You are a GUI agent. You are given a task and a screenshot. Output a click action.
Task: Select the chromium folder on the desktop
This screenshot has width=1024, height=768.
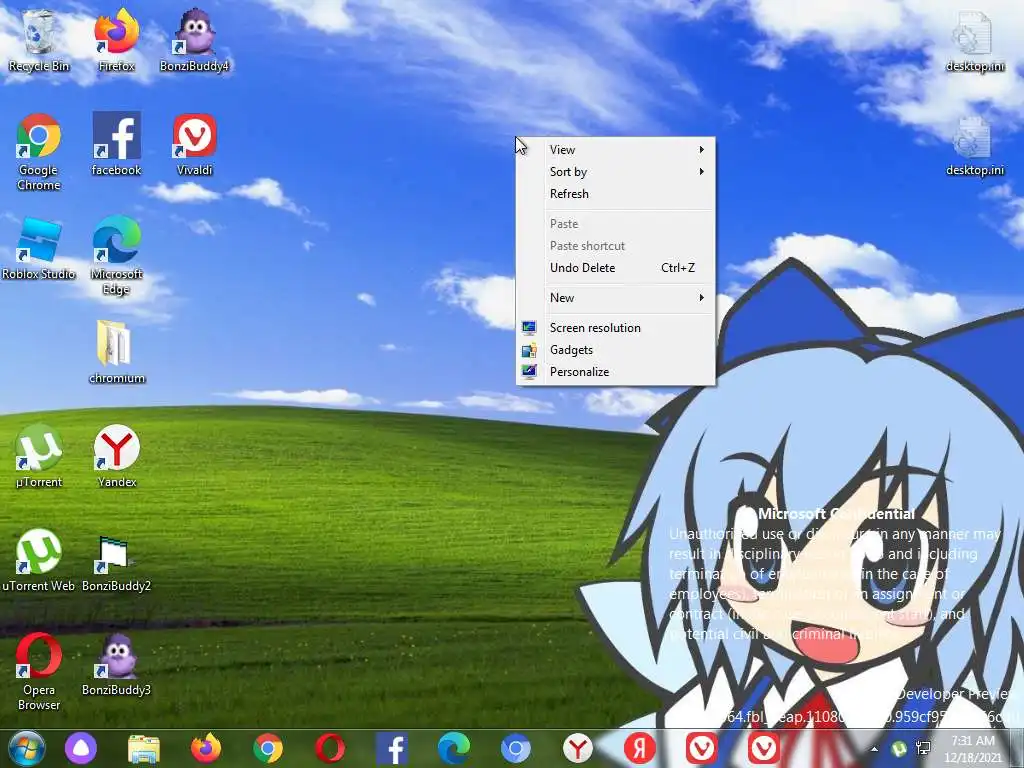click(x=116, y=352)
